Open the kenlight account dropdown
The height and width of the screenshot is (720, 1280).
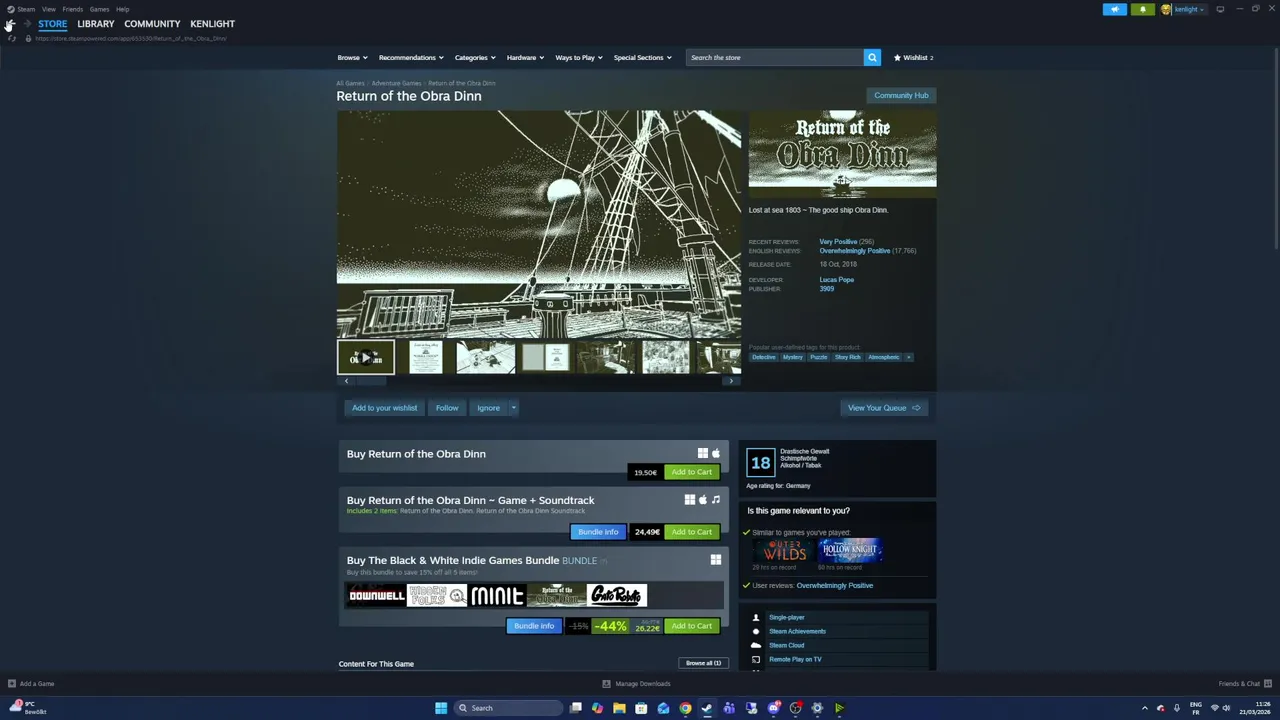pyautogui.click(x=1189, y=9)
